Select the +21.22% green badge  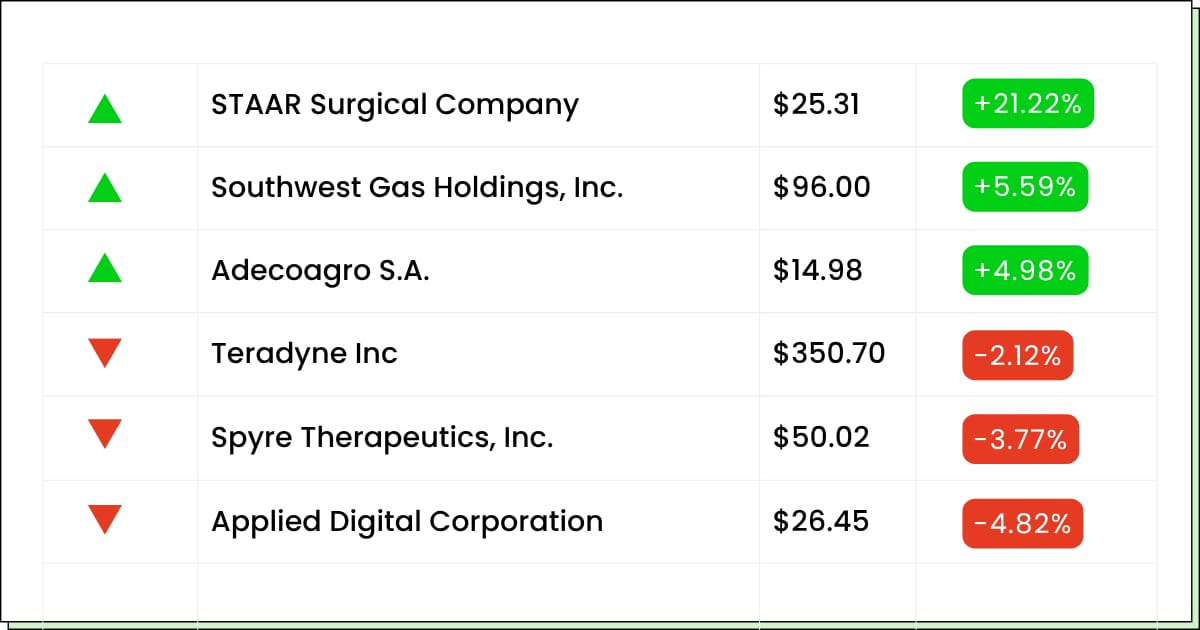(1028, 104)
